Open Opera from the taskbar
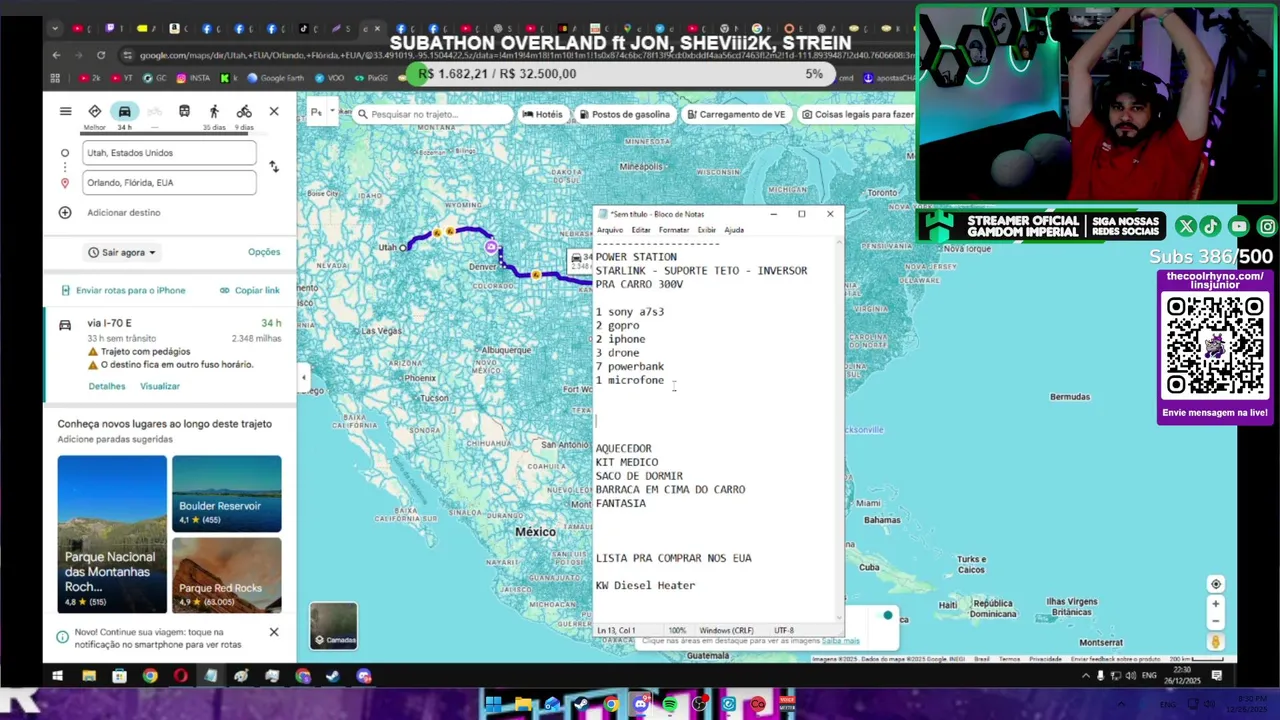 [180, 676]
